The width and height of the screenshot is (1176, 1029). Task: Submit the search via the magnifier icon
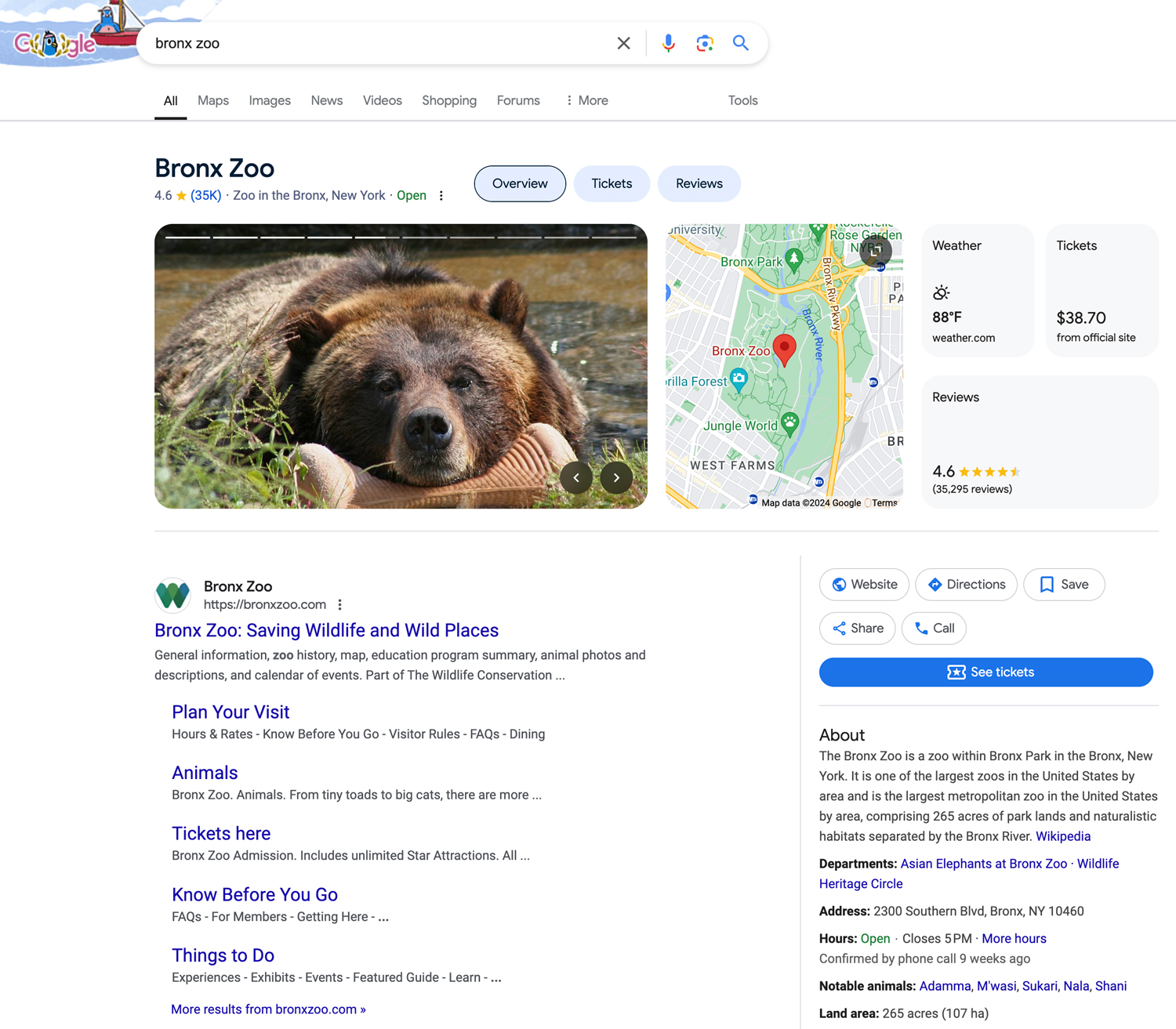(x=740, y=43)
